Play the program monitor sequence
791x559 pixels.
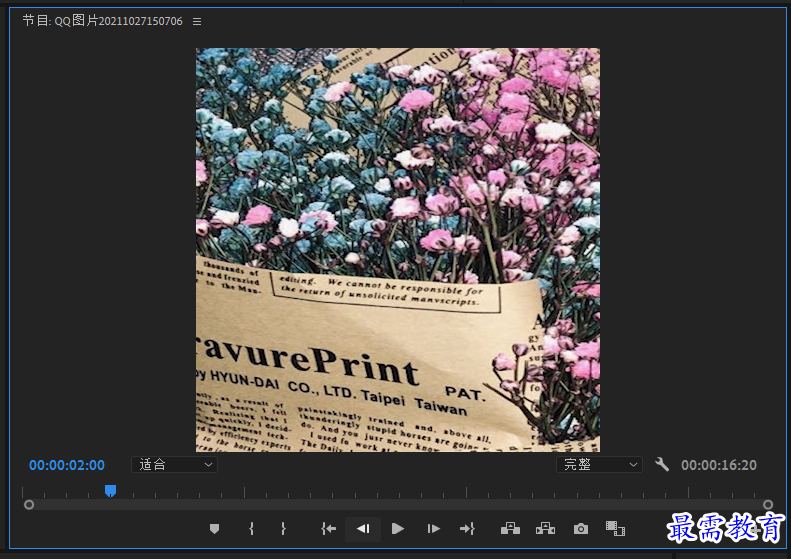coord(398,529)
